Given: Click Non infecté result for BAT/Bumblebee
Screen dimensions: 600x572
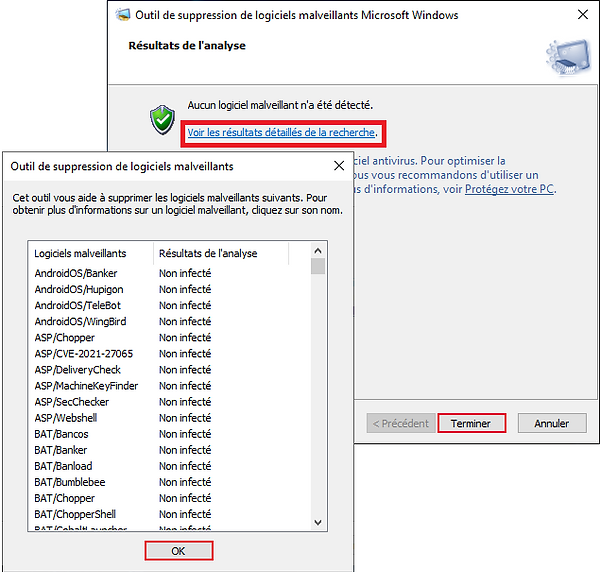Looking at the screenshot, I should point(185,482).
